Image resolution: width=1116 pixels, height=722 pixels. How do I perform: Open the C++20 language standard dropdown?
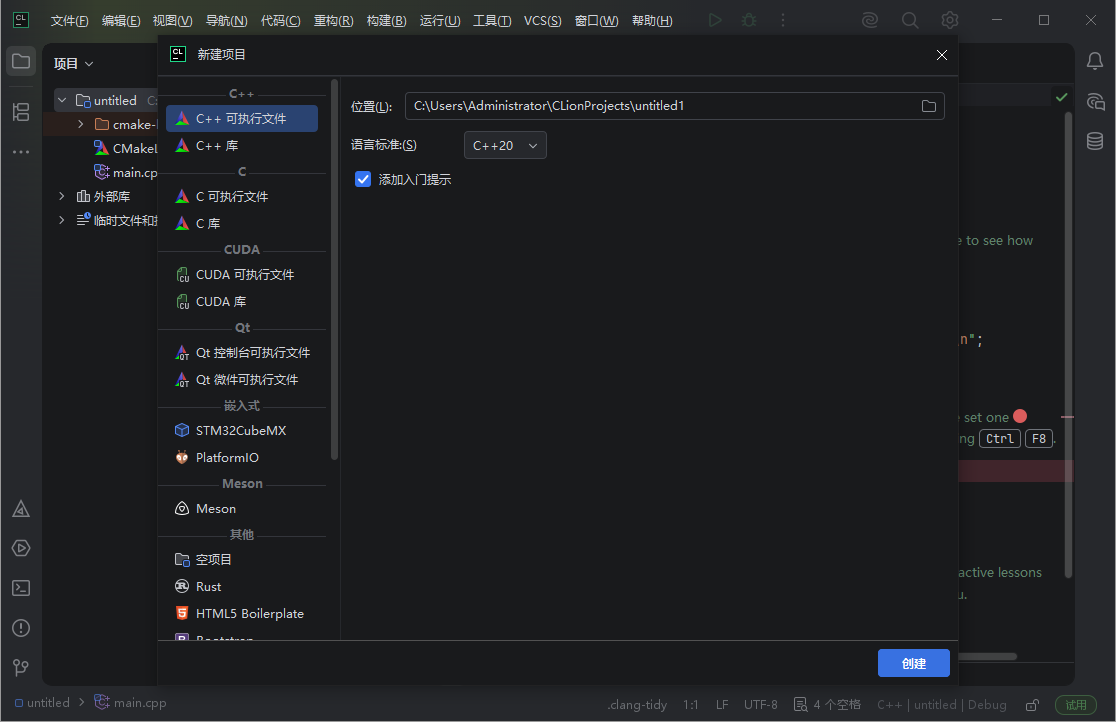505,144
